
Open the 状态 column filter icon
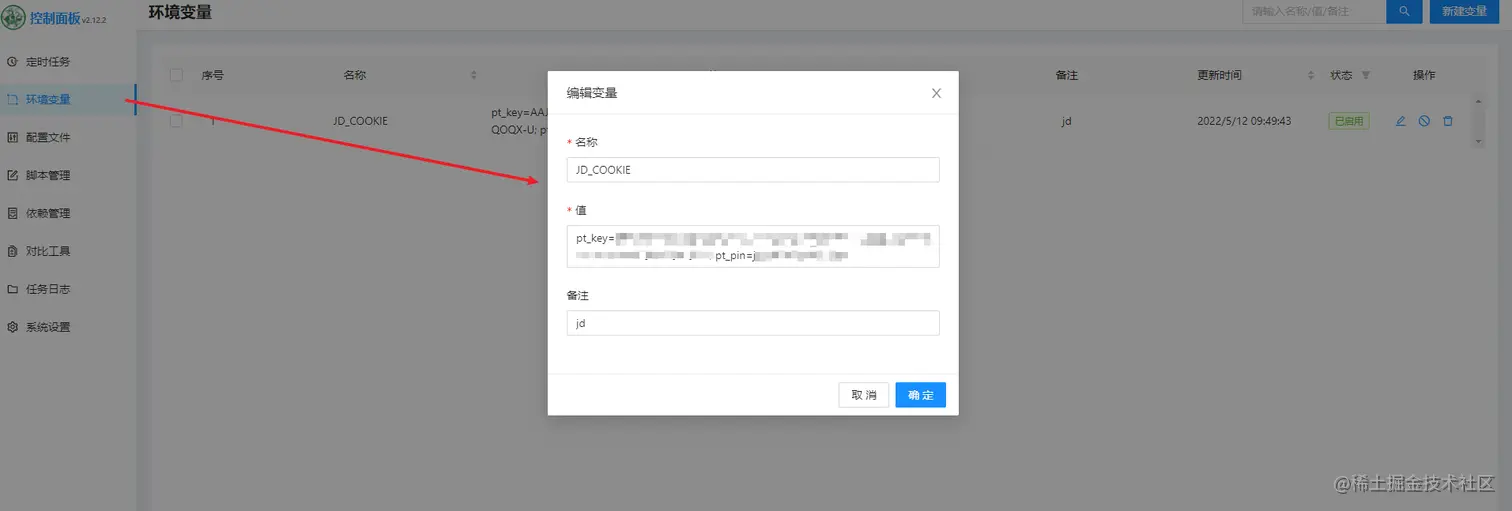point(1366,75)
